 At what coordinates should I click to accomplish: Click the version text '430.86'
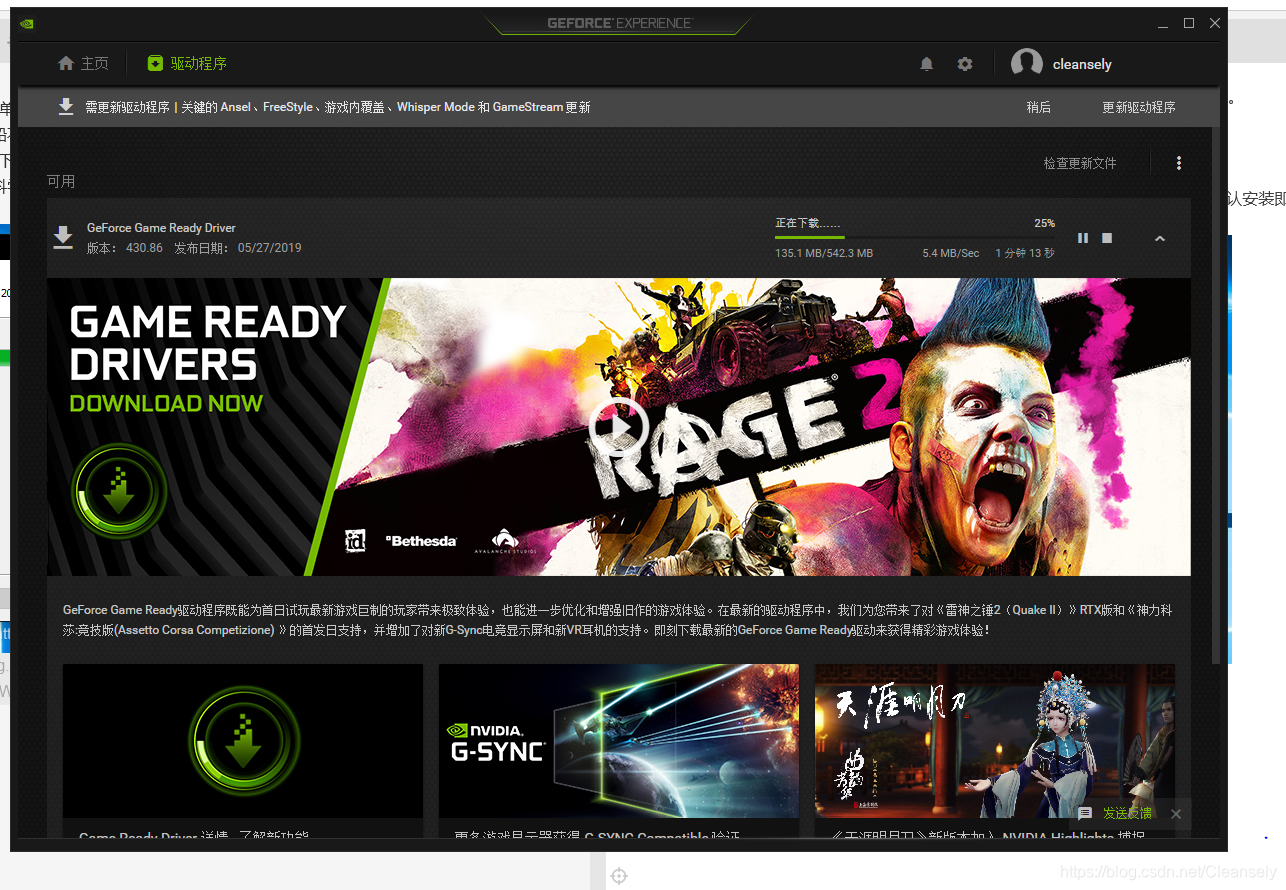[144, 248]
